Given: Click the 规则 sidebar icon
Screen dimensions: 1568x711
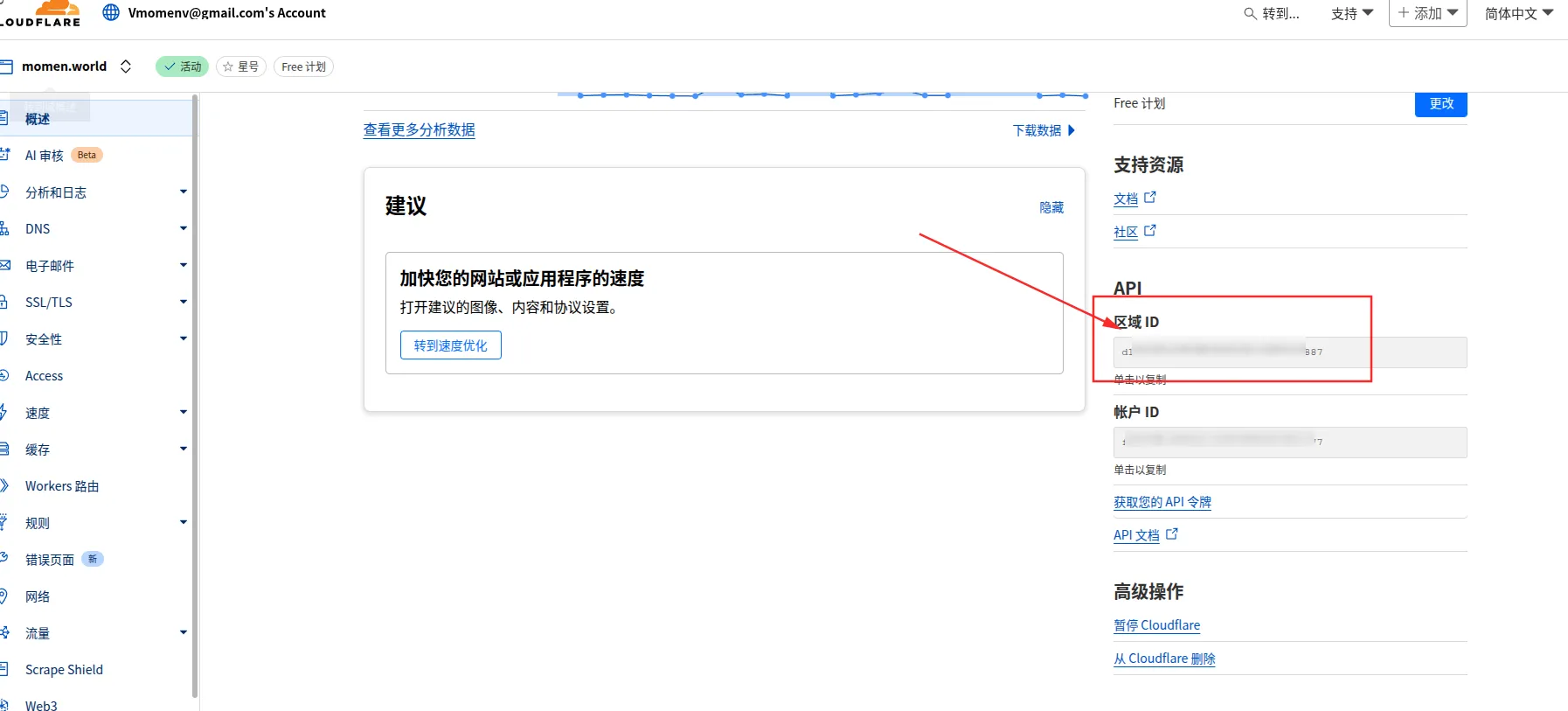Looking at the screenshot, I should 3,522.
